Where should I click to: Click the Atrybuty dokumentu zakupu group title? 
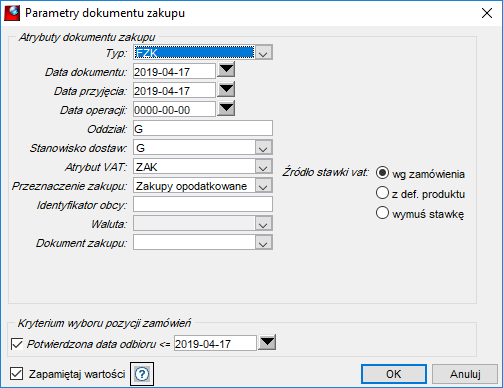tap(87, 37)
